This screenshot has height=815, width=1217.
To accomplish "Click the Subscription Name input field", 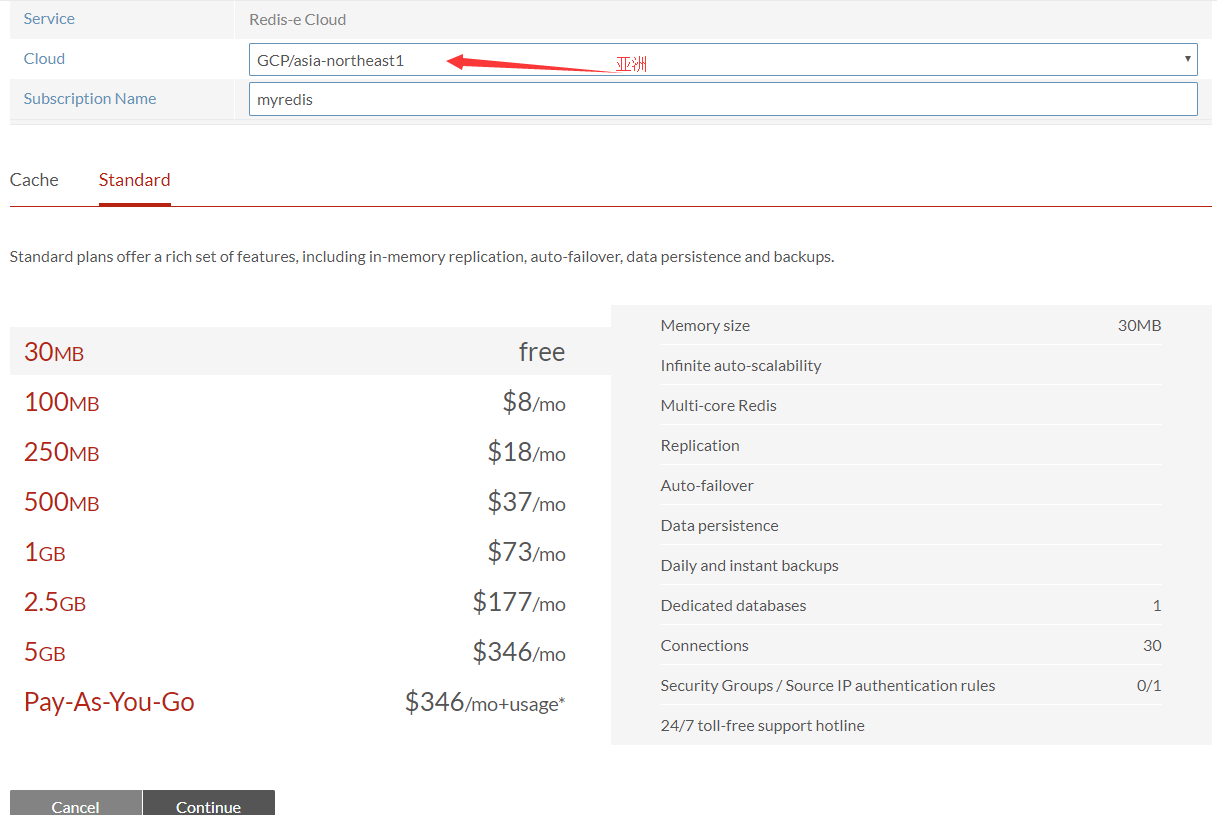I will tap(722, 99).
